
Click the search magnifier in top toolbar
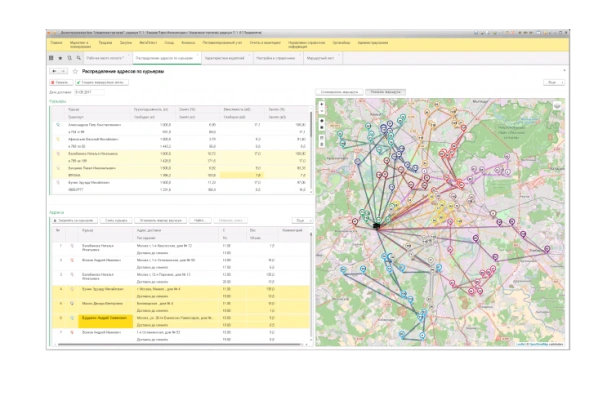tap(80, 59)
